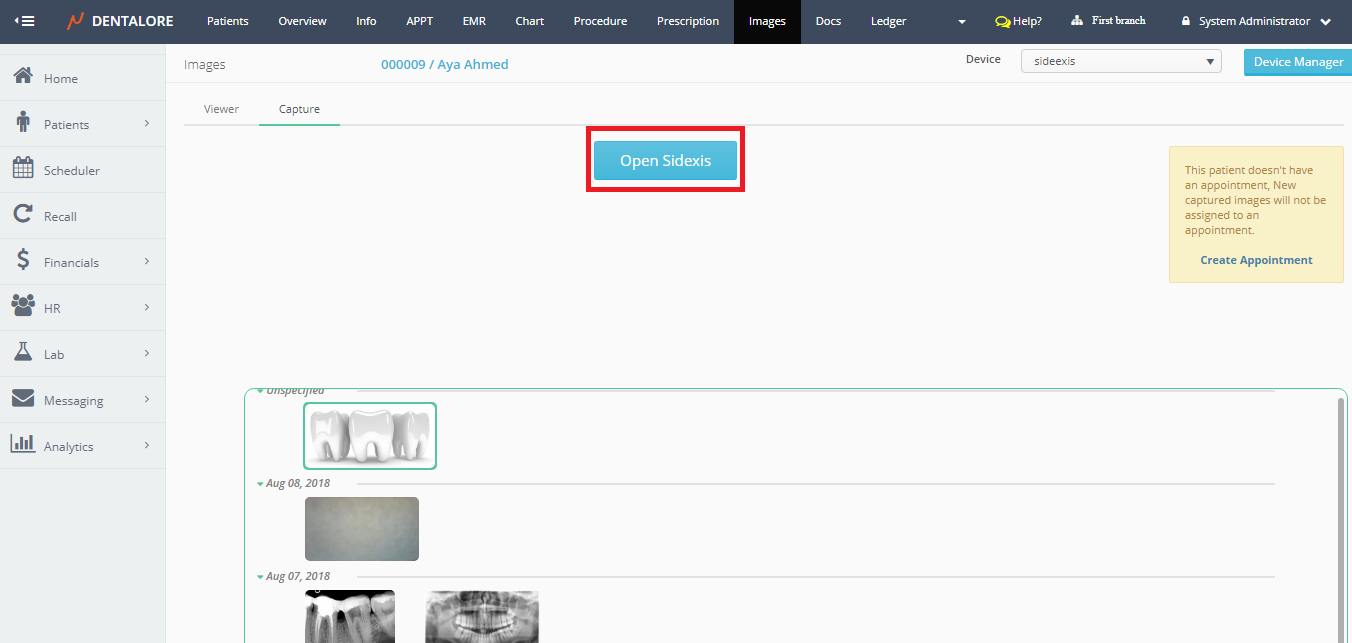Click the Messaging envelope icon
This screenshot has height=643, width=1352.
(x=23, y=399)
